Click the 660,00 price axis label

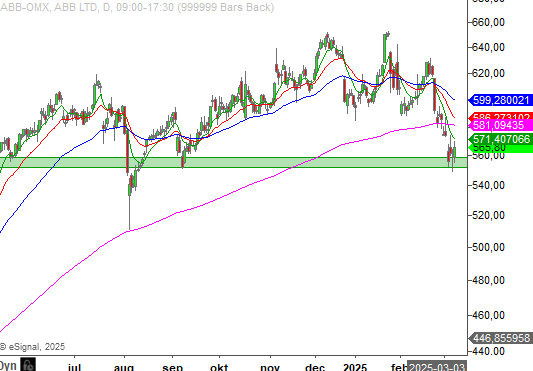[488, 22]
